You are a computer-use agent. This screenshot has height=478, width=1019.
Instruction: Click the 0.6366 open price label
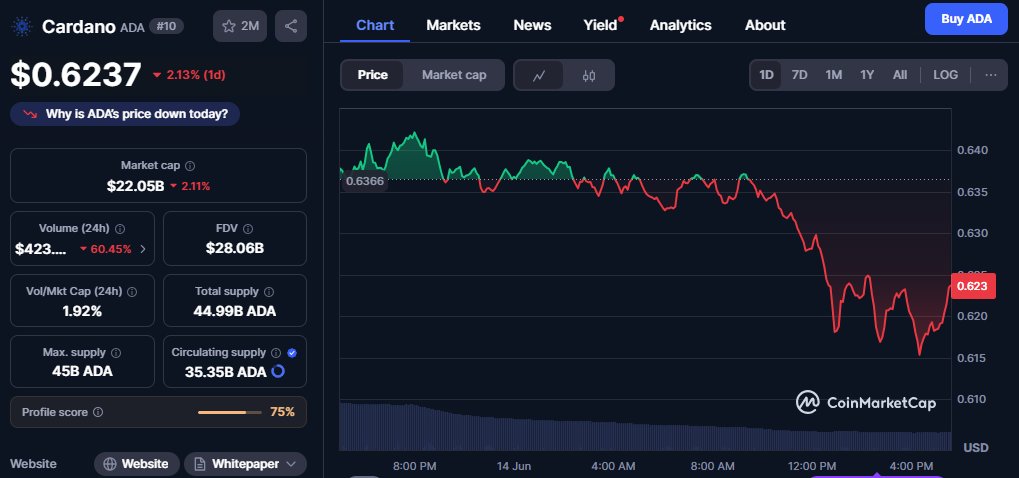364,181
